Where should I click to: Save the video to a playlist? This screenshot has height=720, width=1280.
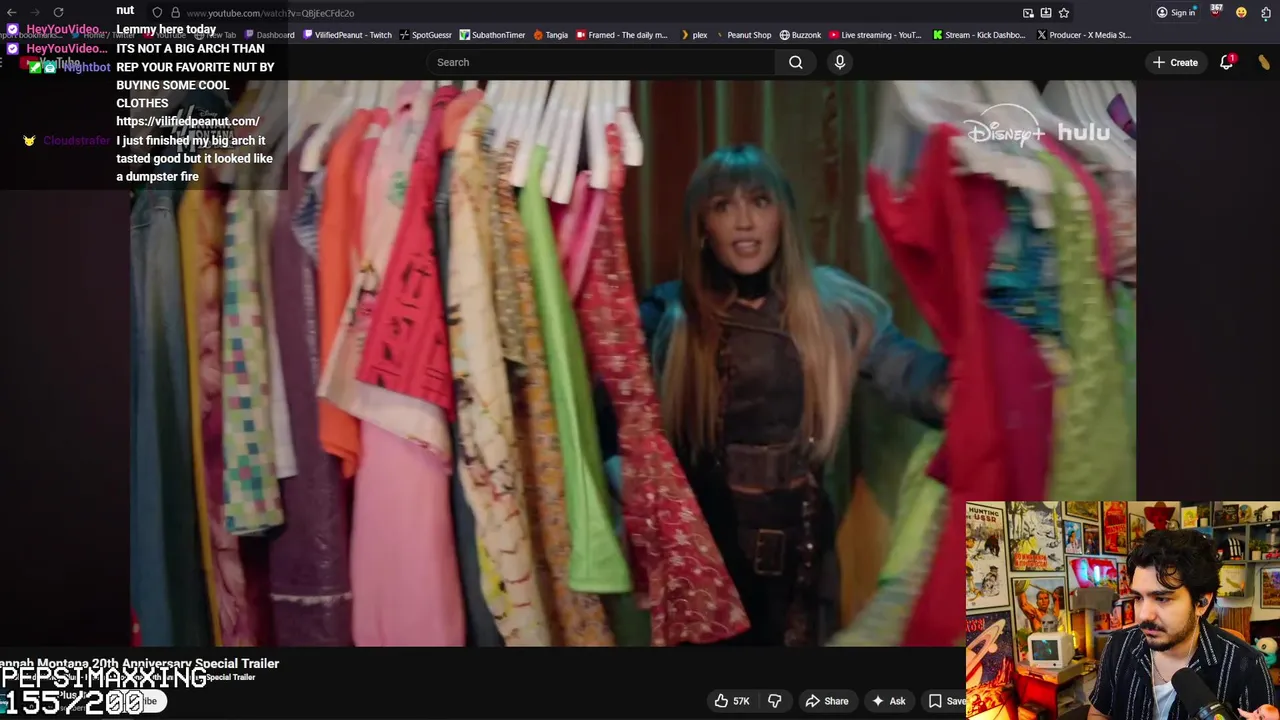point(947,701)
